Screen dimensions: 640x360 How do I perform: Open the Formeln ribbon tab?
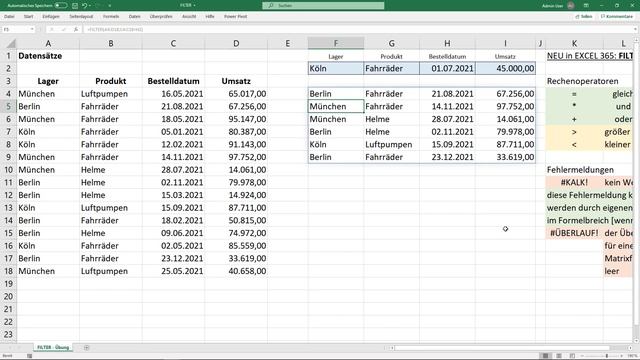click(x=111, y=16)
